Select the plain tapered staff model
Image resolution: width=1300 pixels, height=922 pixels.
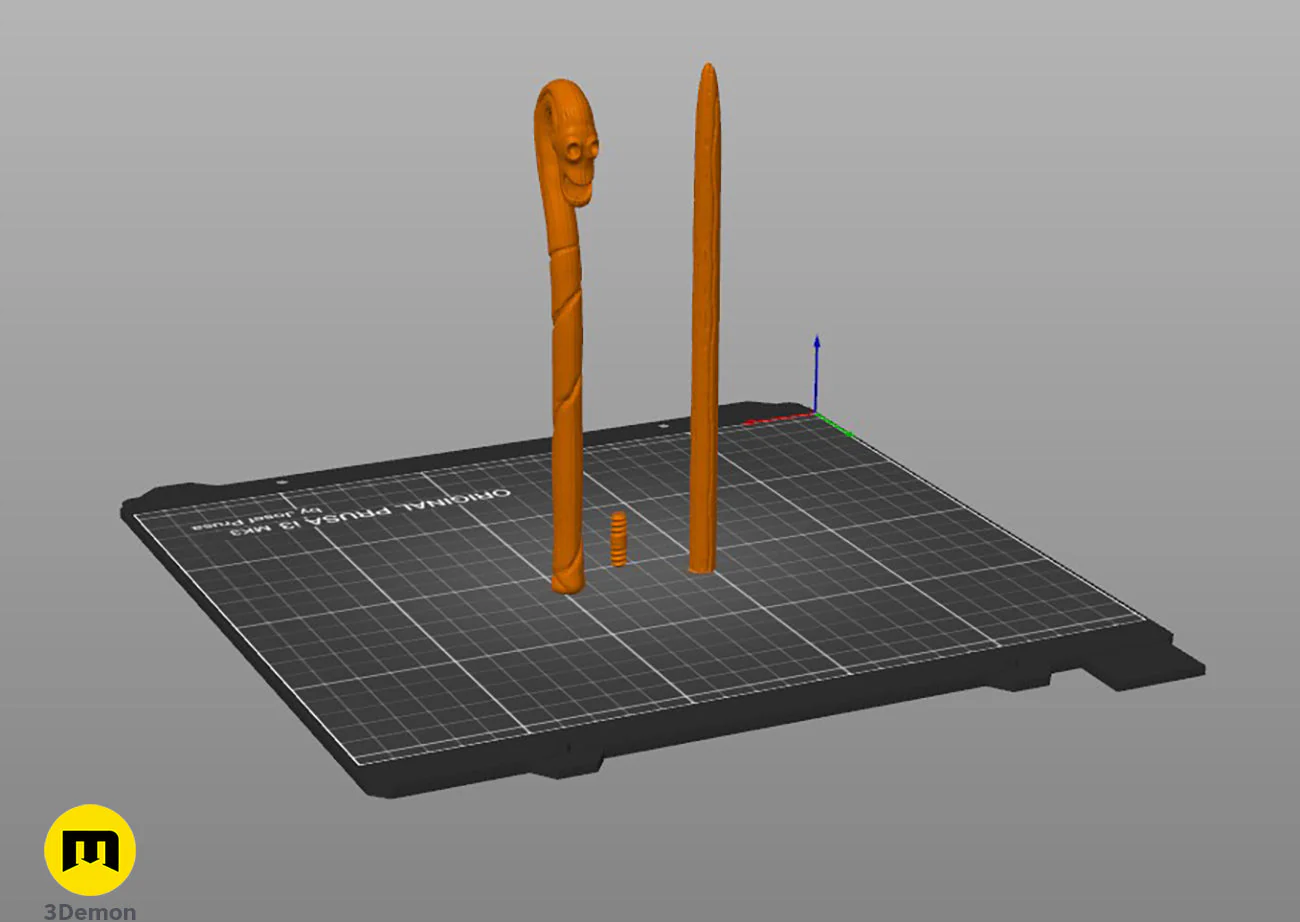point(705,320)
